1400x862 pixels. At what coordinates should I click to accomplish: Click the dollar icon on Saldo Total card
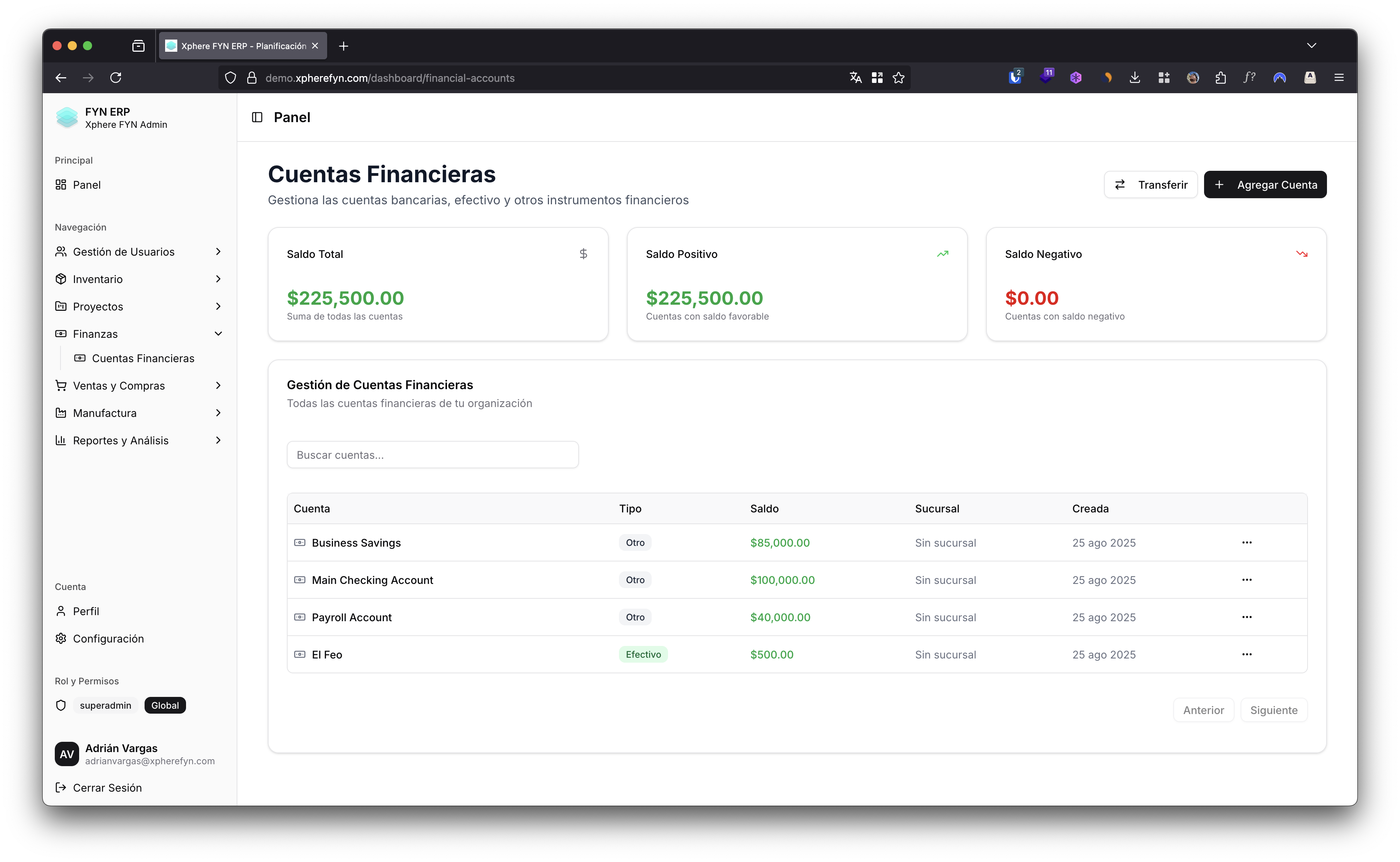[583, 254]
